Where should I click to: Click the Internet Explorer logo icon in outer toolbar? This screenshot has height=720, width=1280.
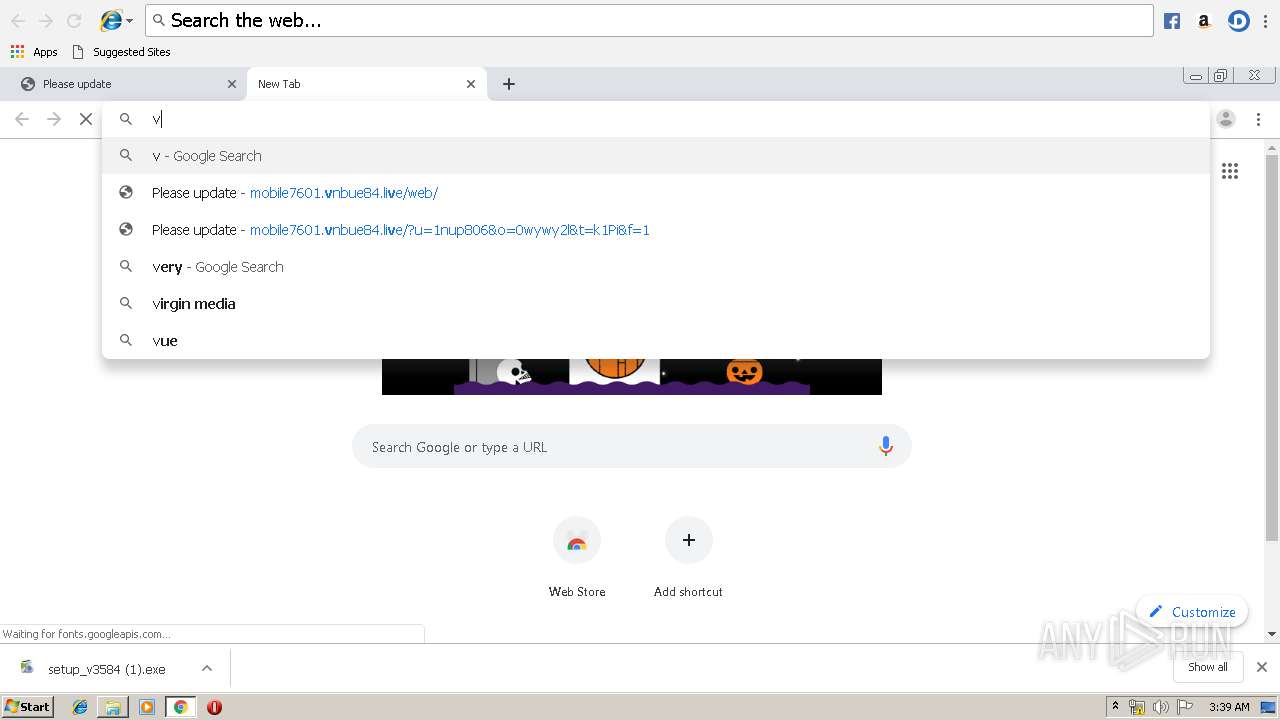[x=110, y=20]
